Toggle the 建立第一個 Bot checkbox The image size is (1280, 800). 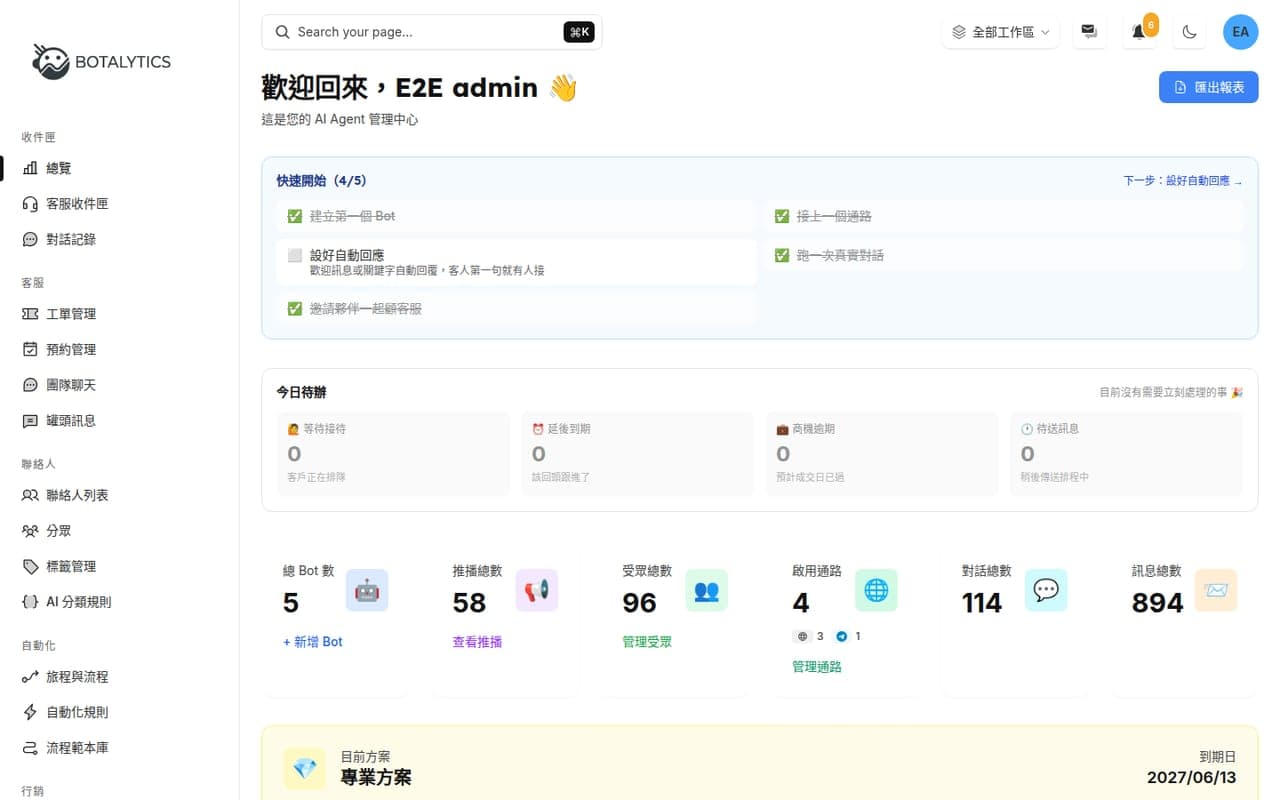[294, 216]
